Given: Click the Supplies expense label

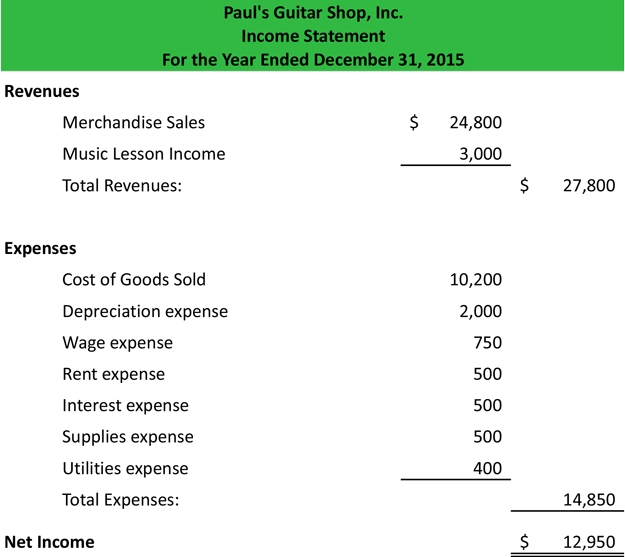Looking at the screenshot, I should tap(127, 437).
